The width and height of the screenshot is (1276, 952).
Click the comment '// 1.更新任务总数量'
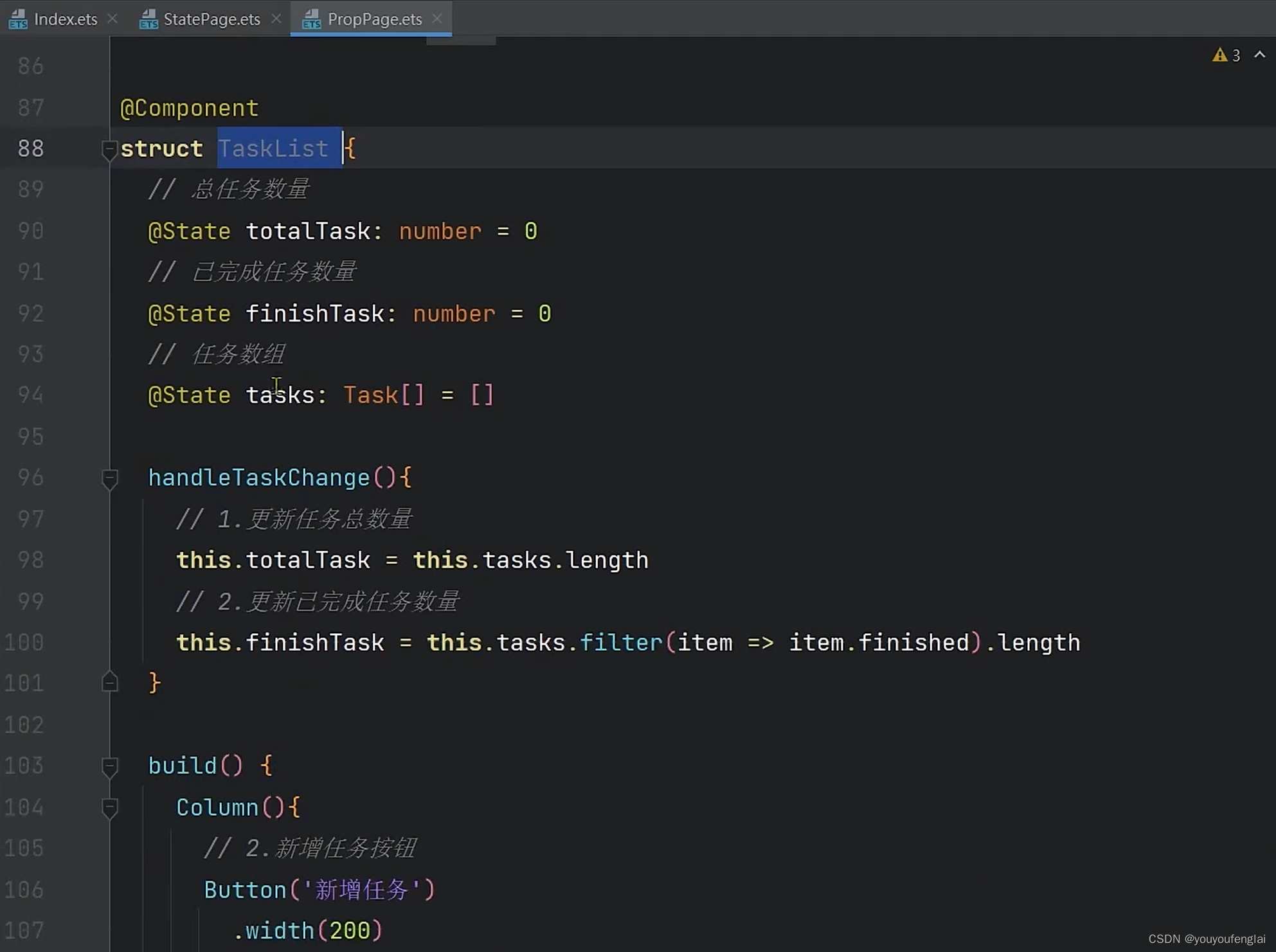(294, 519)
